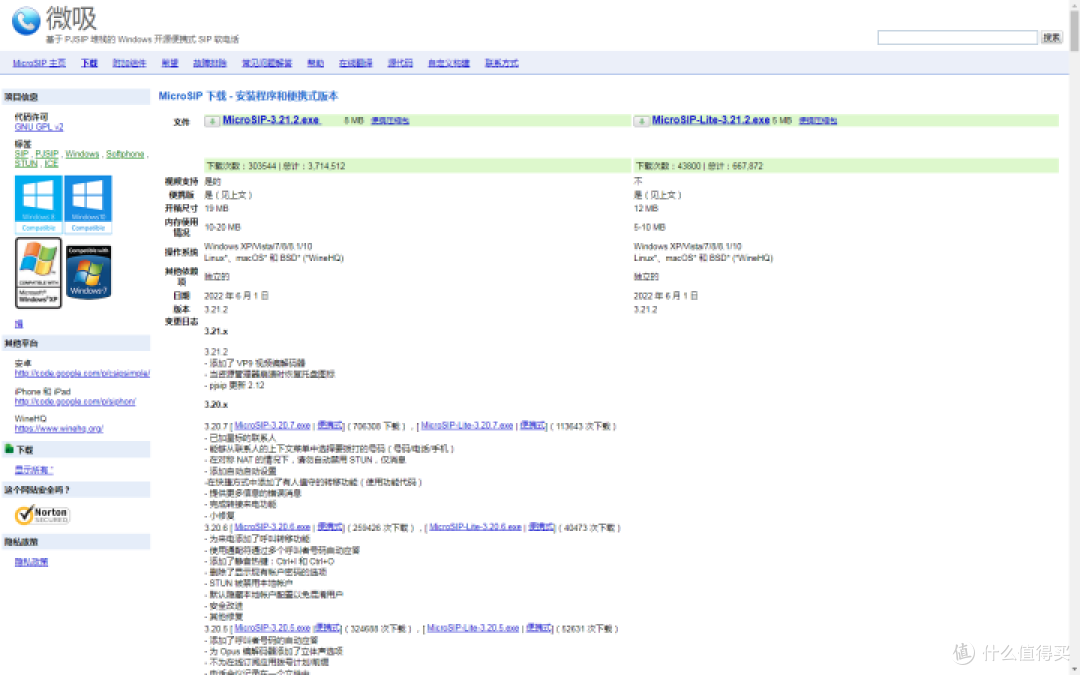Open the 隐私政策 link in sidebar
Screen dimensions: 1080x675
coord(31,562)
